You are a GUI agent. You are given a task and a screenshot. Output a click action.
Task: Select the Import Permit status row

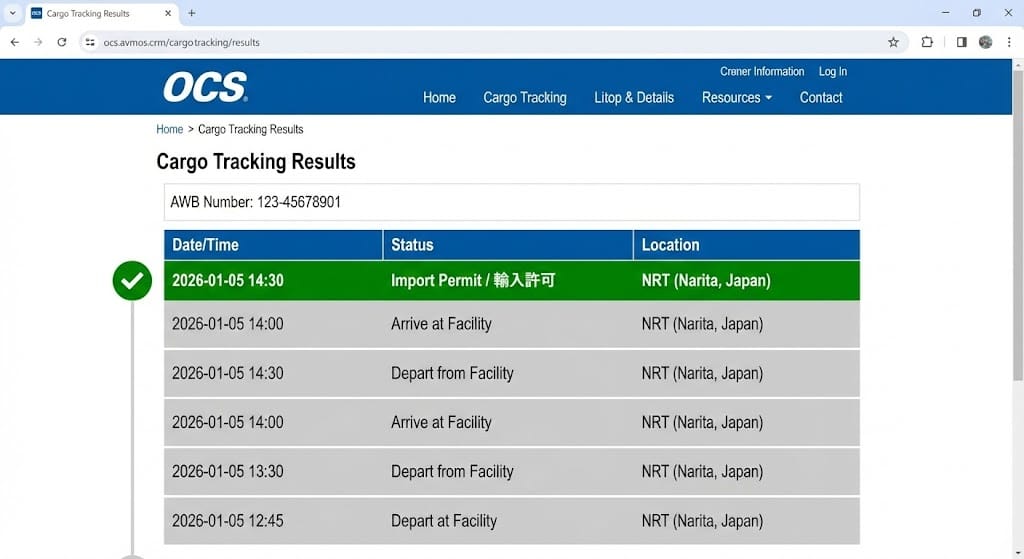point(511,281)
